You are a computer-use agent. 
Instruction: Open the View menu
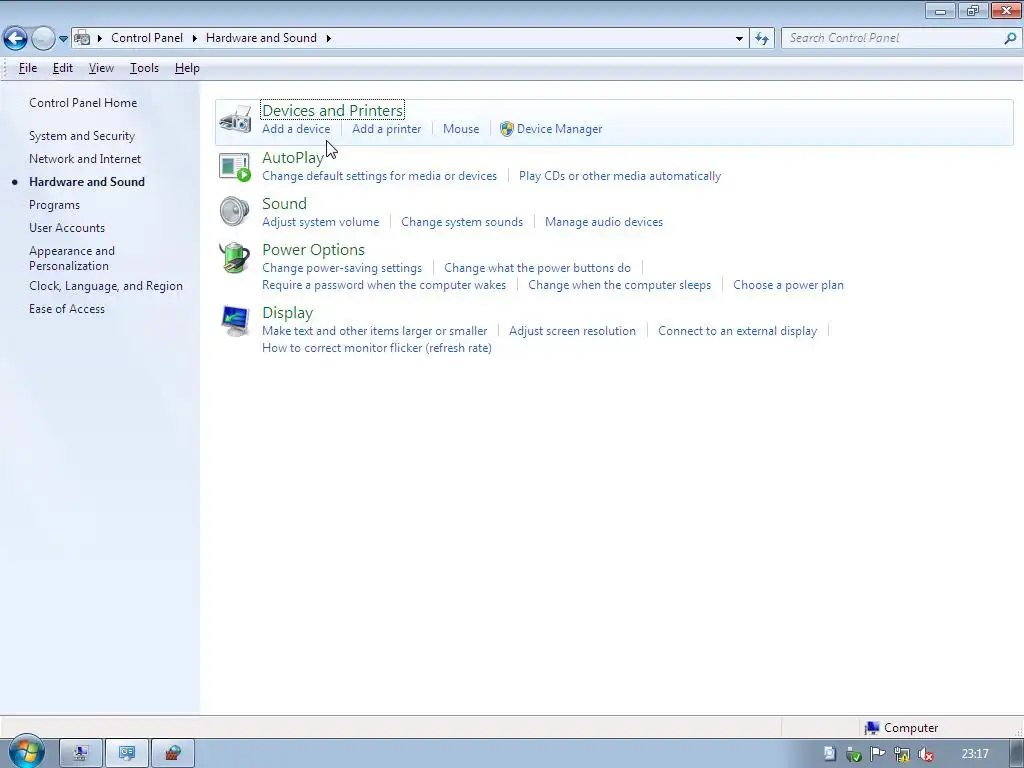101,68
